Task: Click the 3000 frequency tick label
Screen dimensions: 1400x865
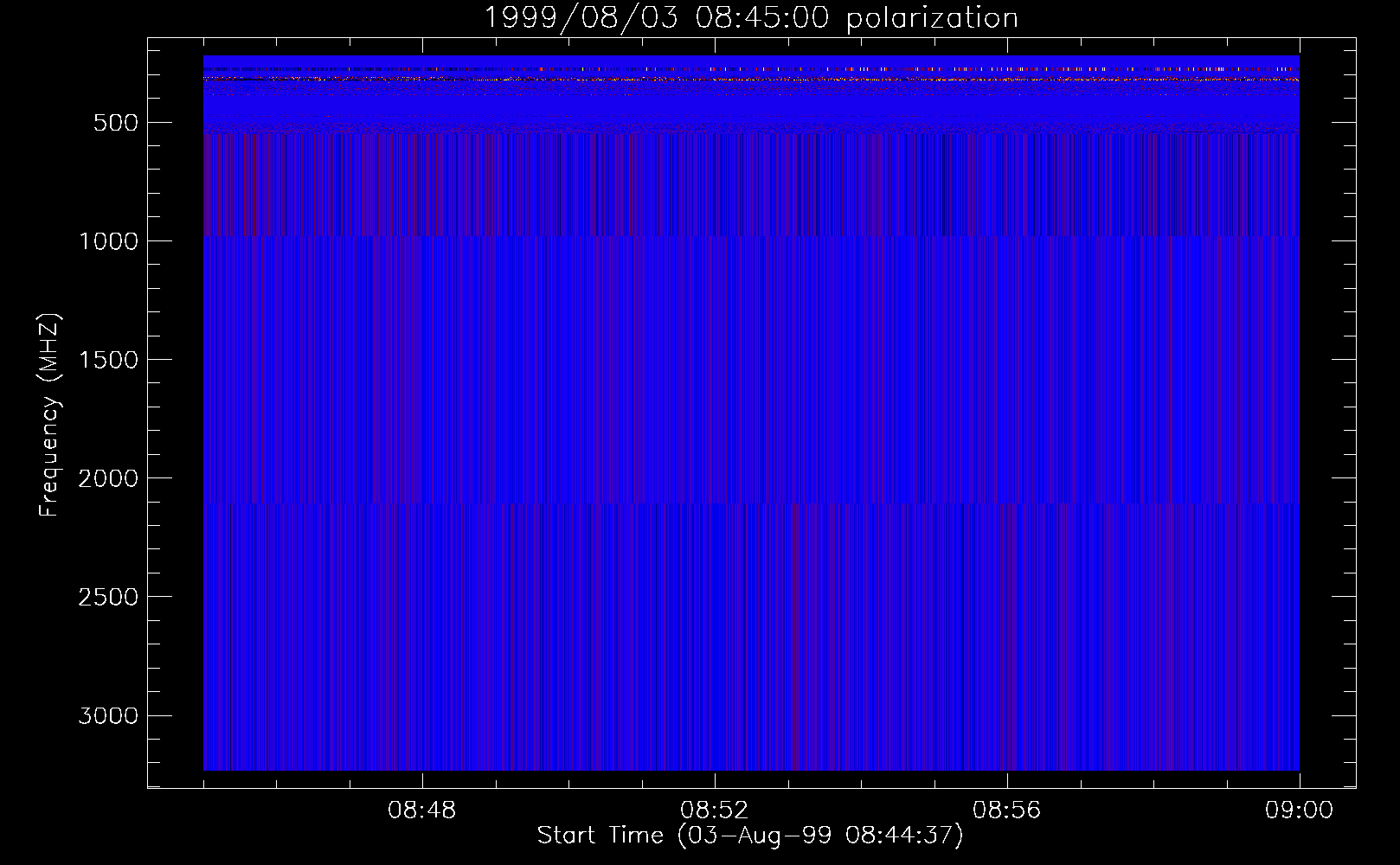Action: 108,715
